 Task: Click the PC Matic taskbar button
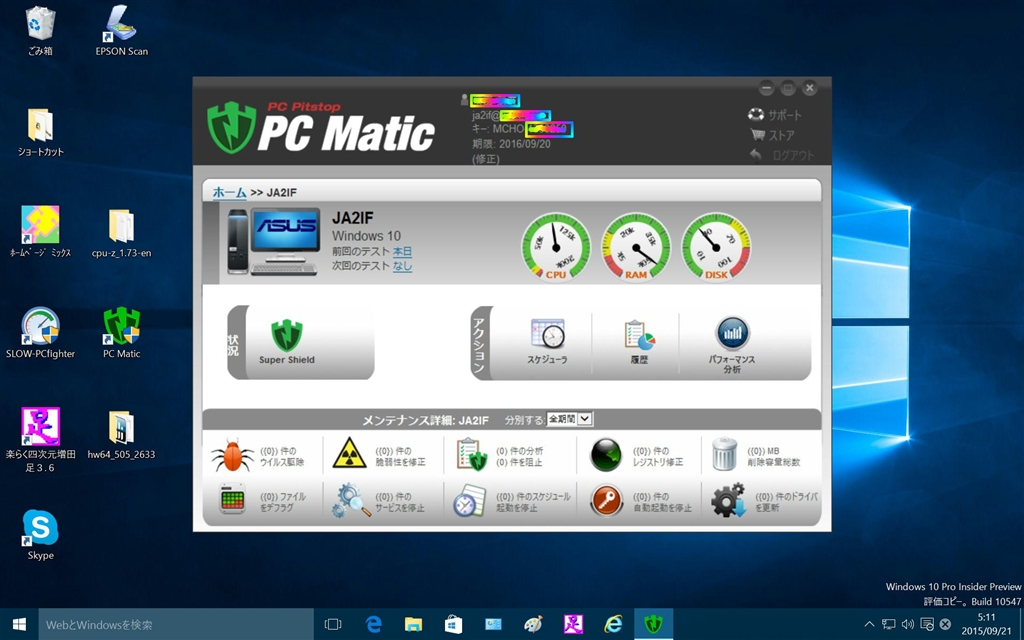coord(653,624)
